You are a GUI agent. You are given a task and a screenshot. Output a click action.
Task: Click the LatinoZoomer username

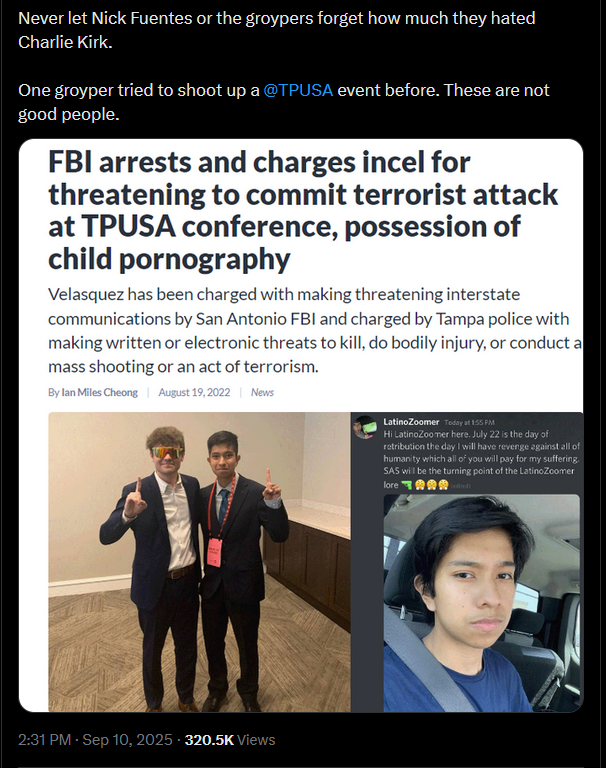pyautogui.click(x=411, y=422)
